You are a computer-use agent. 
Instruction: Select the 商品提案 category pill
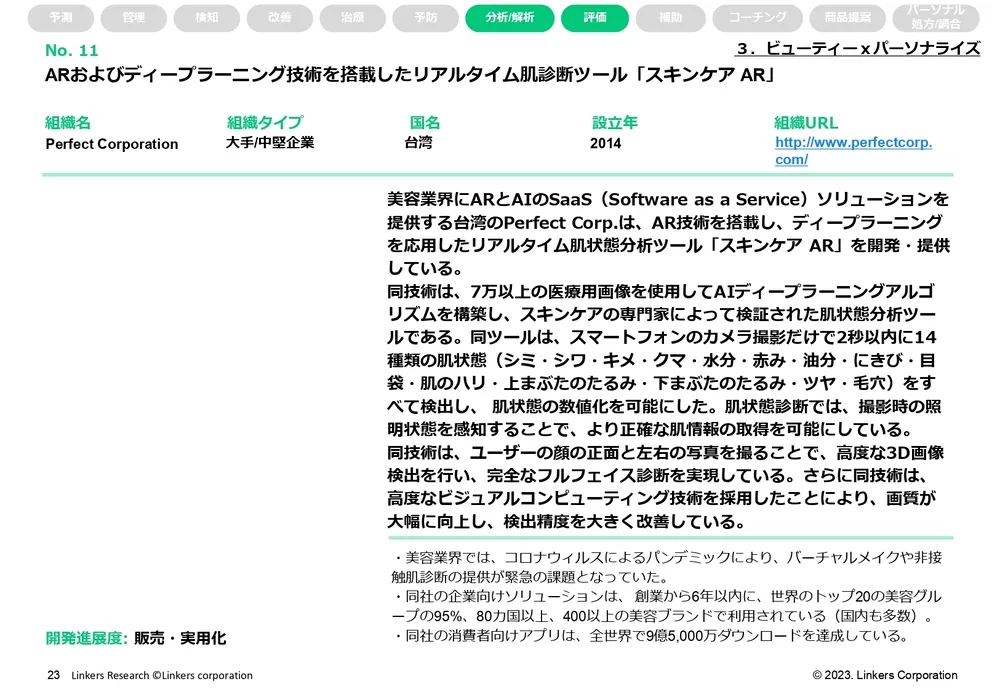click(846, 17)
